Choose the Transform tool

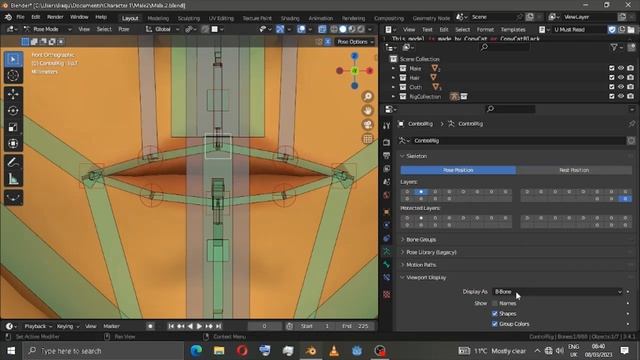13,143
